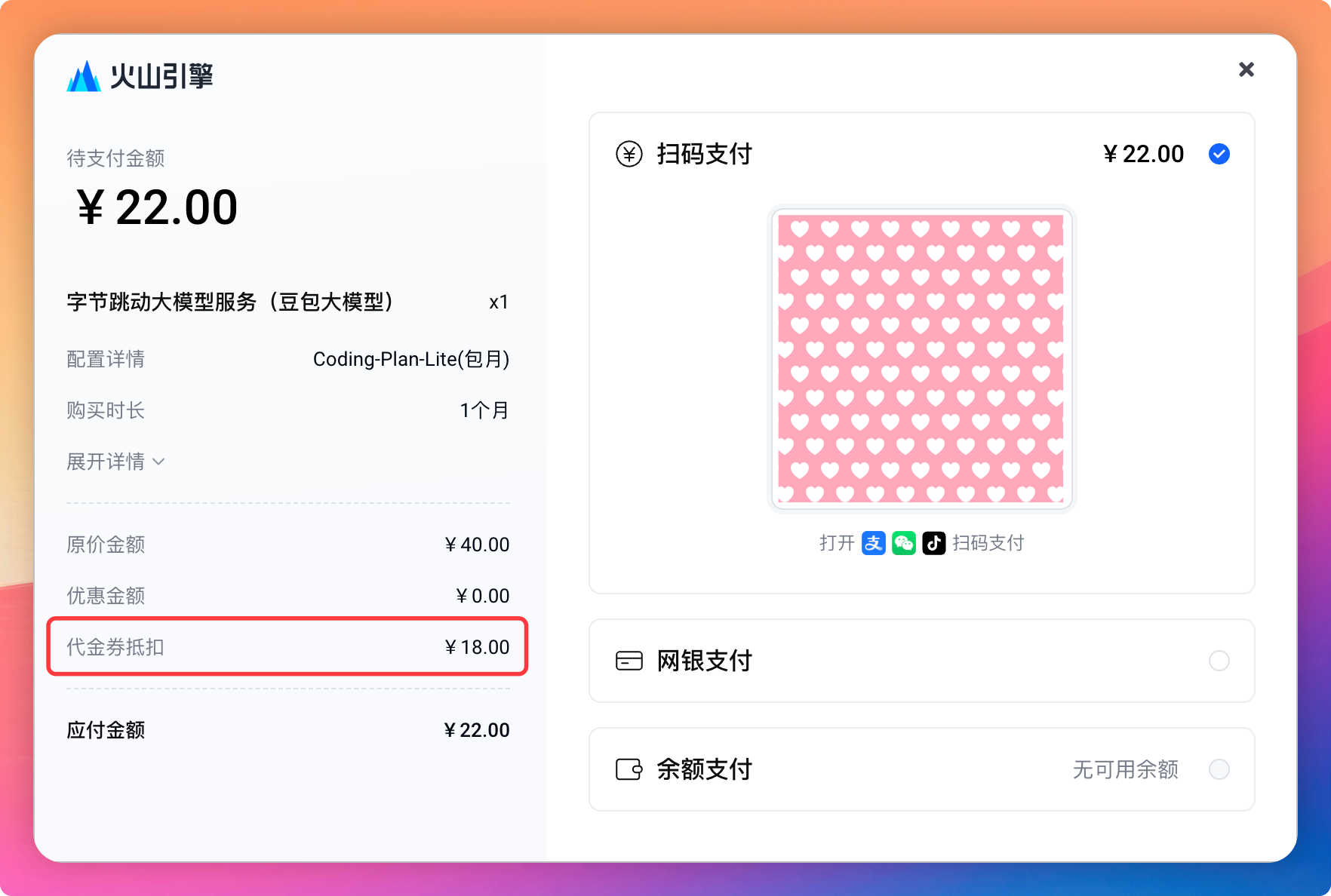
Task: Click the chevron next to 展开详情
Action: [x=158, y=462]
